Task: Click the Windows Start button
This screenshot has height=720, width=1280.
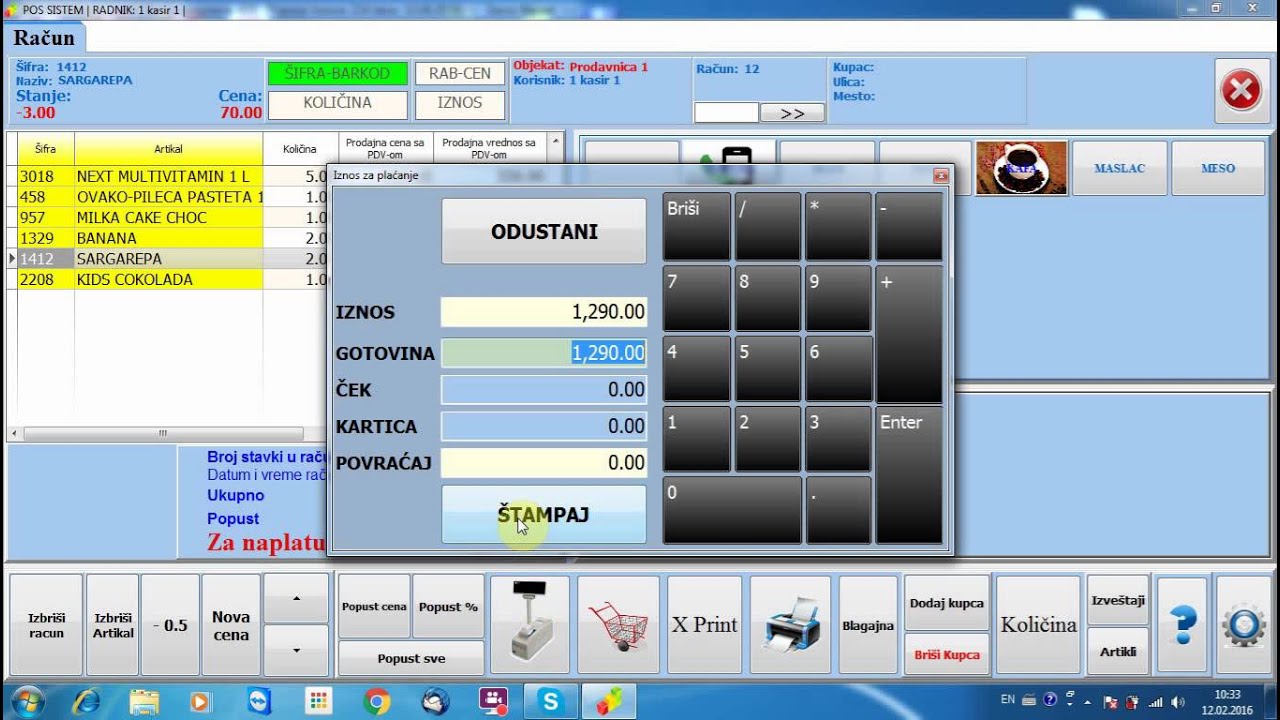Action: click(26, 701)
